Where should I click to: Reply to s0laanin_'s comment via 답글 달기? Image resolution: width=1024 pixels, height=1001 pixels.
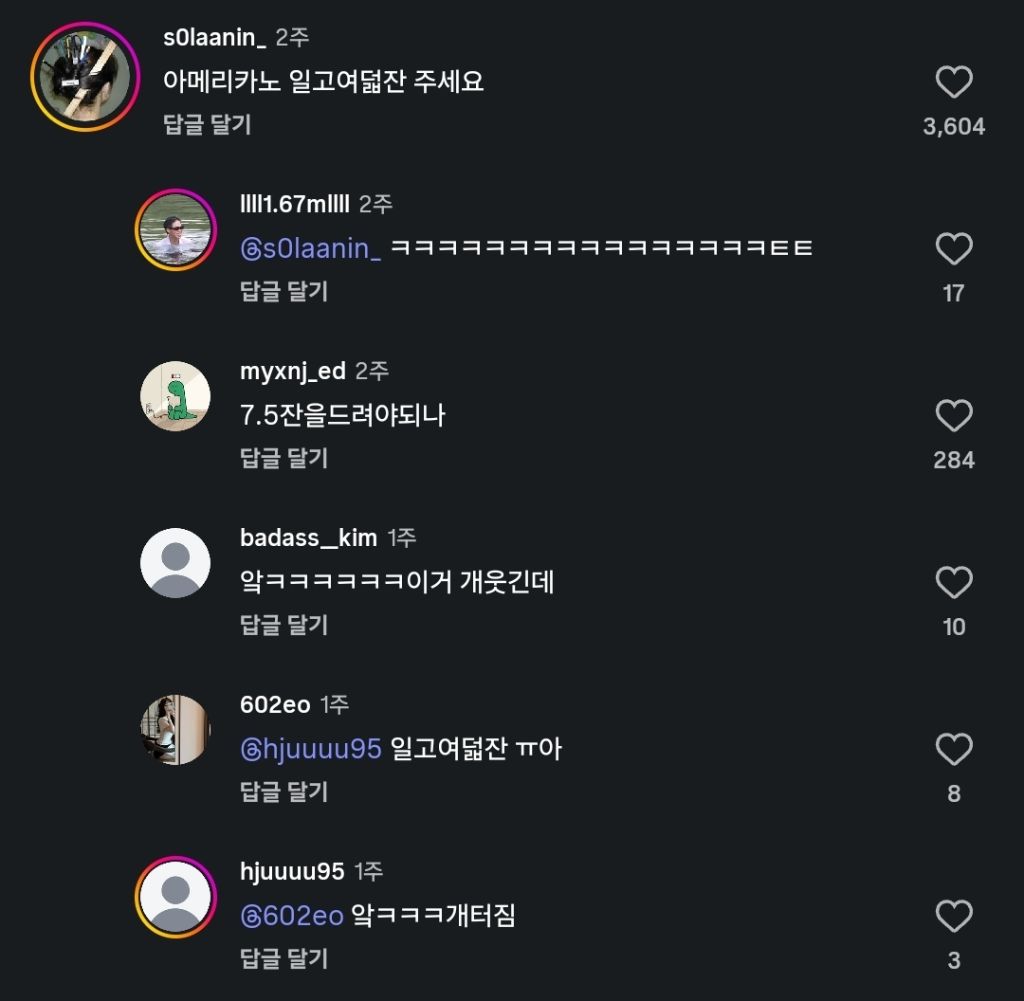[207, 124]
